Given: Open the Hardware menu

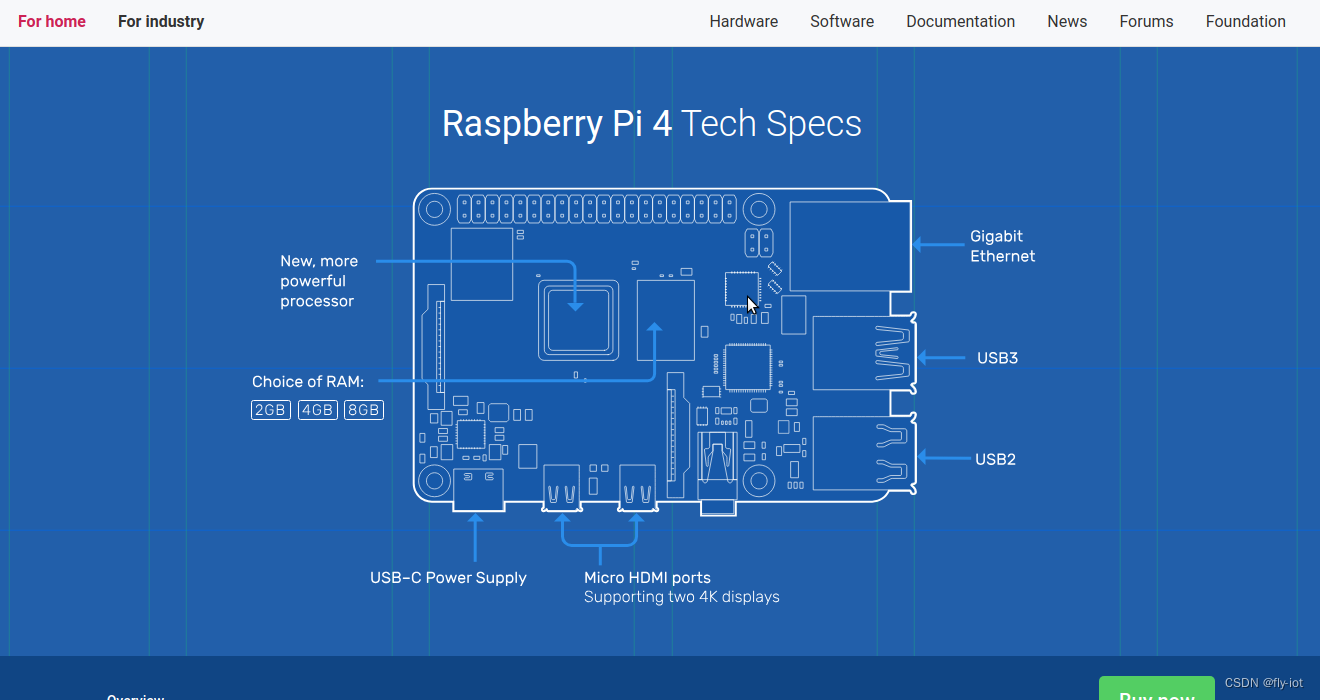Looking at the screenshot, I should (743, 21).
